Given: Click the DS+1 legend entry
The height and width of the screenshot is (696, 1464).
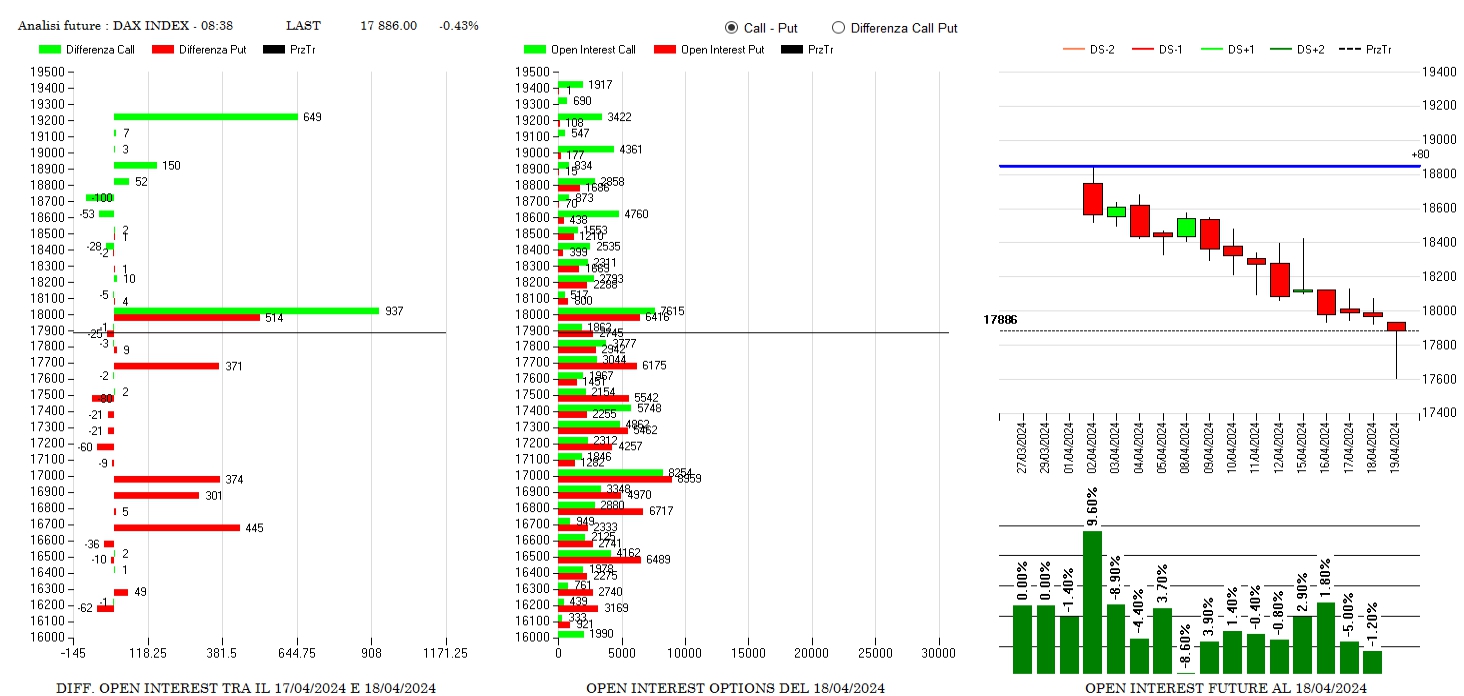Looking at the screenshot, I should click(x=1227, y=49).
